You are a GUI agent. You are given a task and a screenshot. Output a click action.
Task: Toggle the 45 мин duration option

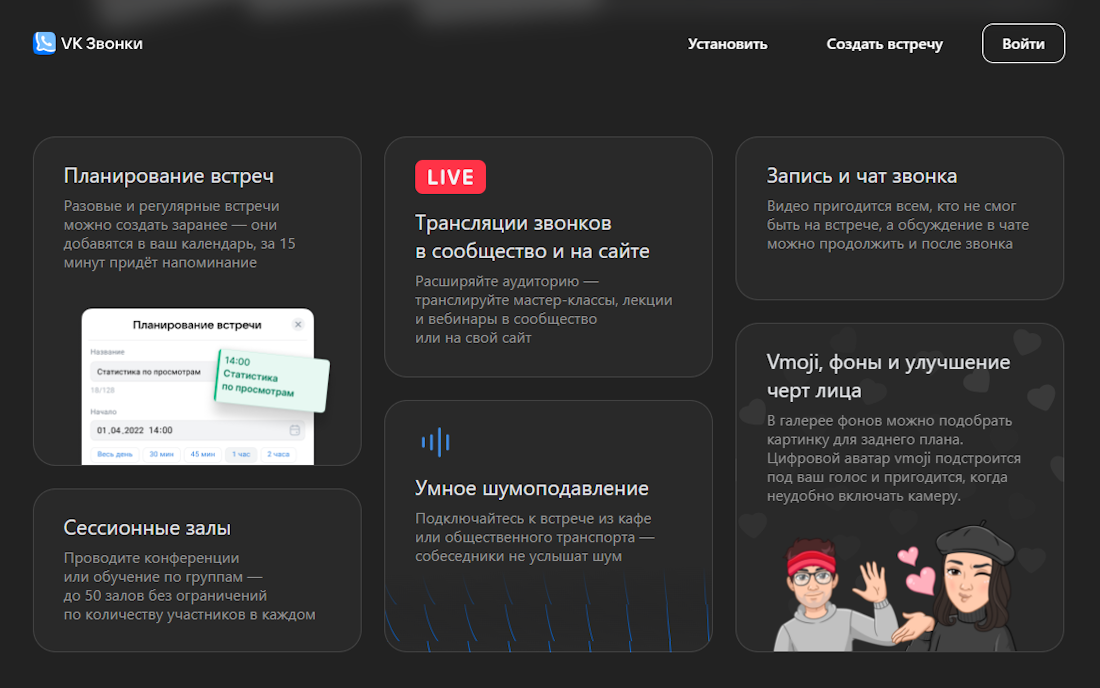[x=203, y=454]
